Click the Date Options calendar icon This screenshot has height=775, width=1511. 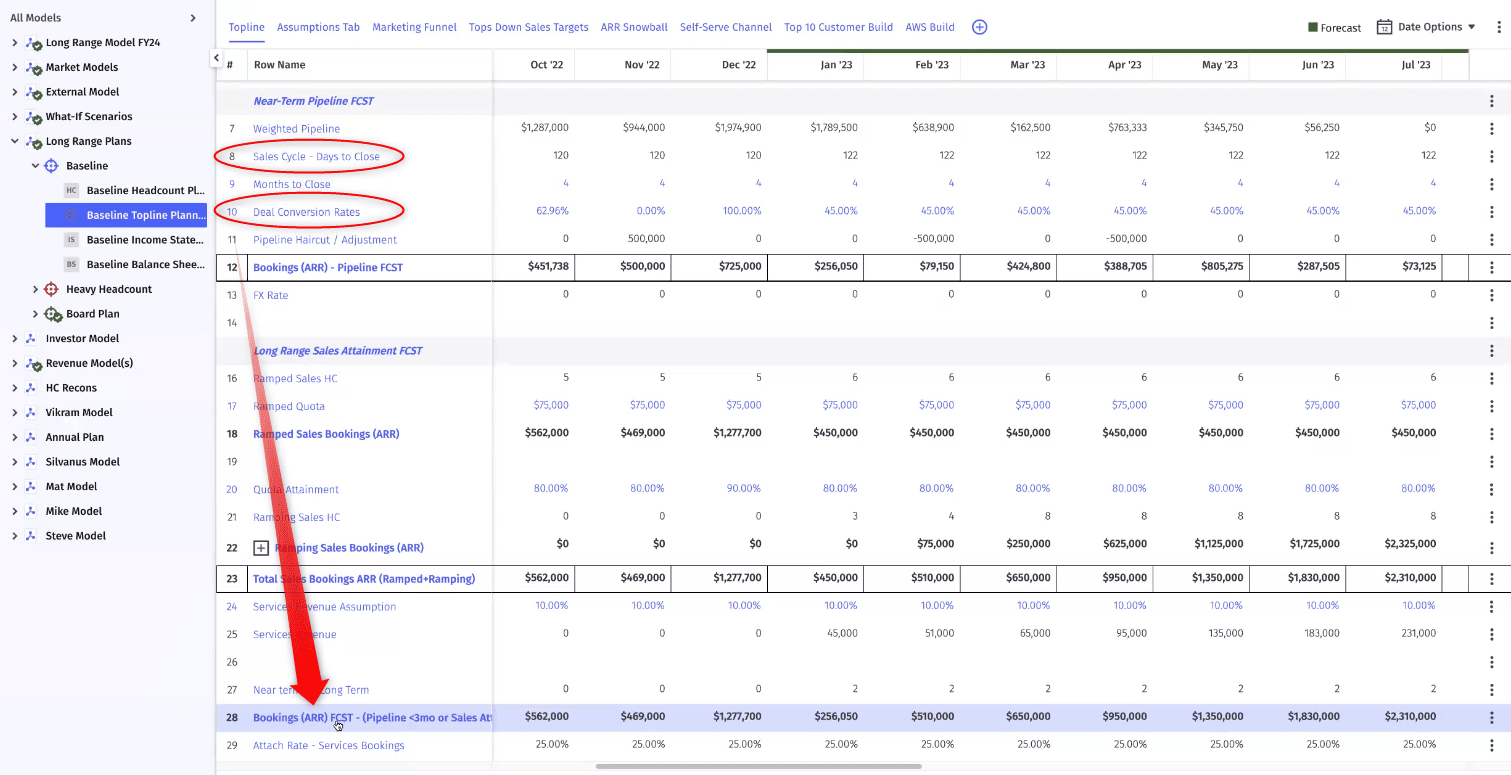pyautogui.click(x=1384, y=27)
